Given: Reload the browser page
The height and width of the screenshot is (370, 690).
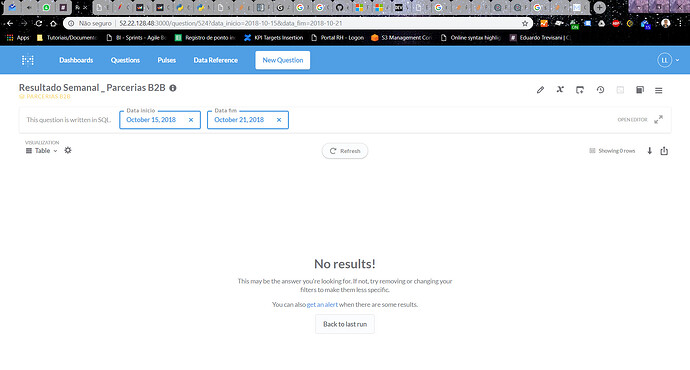Looking at the screenshot, I should point(39,23).
